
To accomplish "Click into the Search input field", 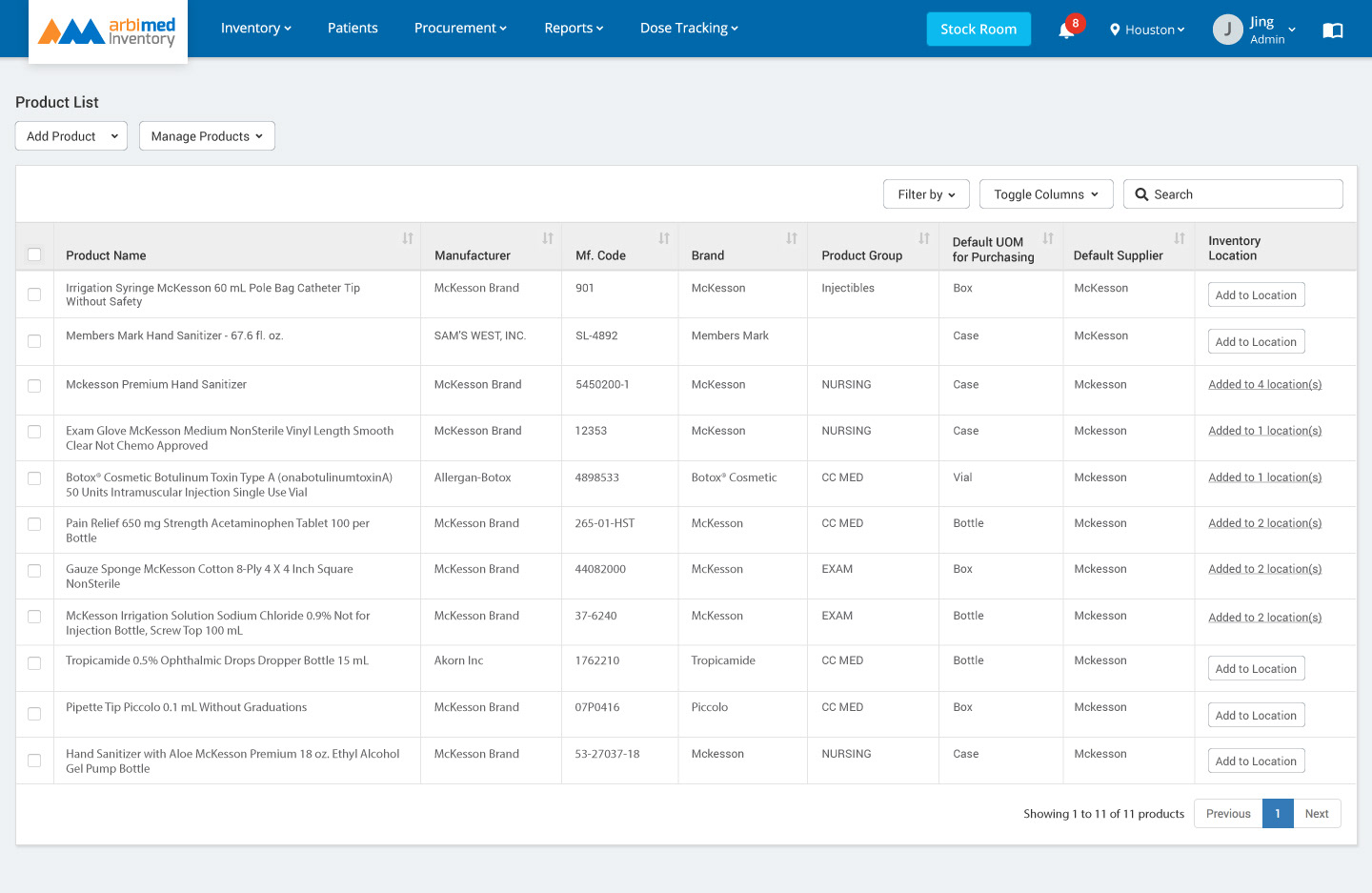I will (1233, 194).
